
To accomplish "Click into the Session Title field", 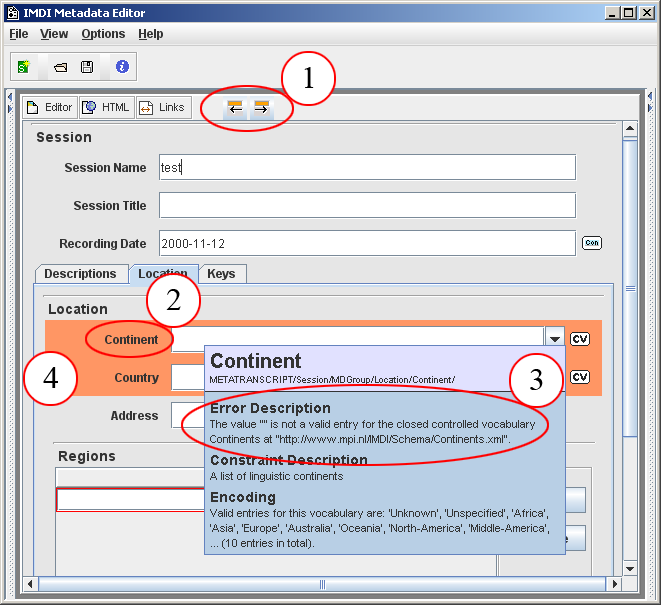I will click(367, 205).
